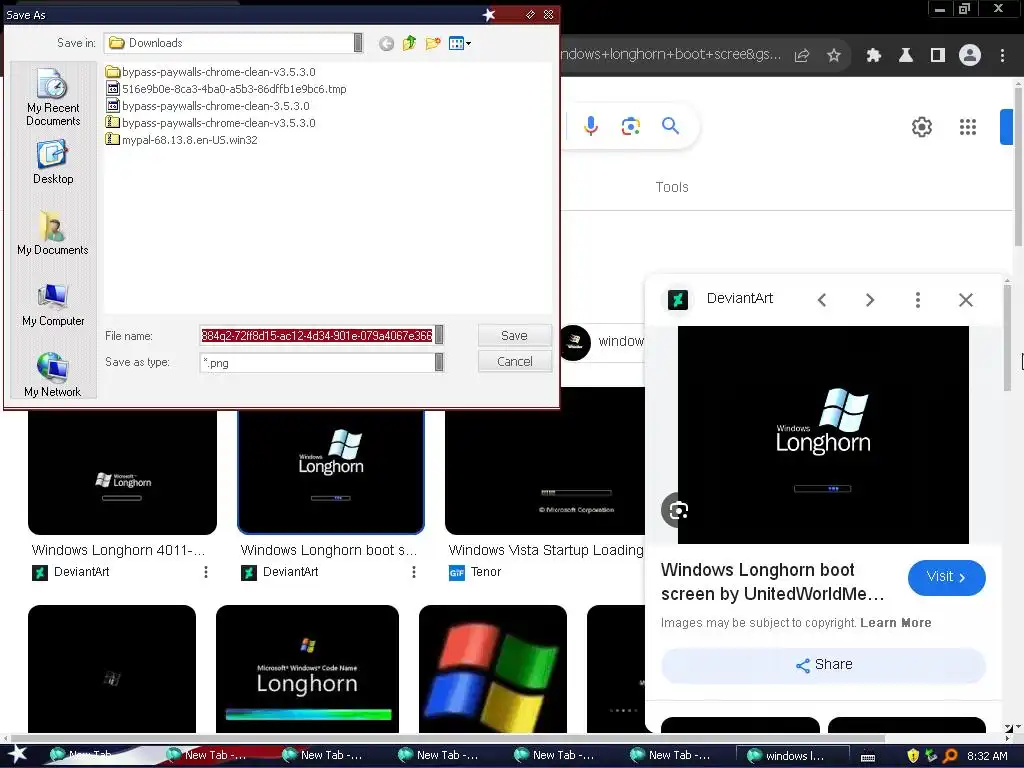Open keyboard icon in system tray

click(x=867, y=756)
